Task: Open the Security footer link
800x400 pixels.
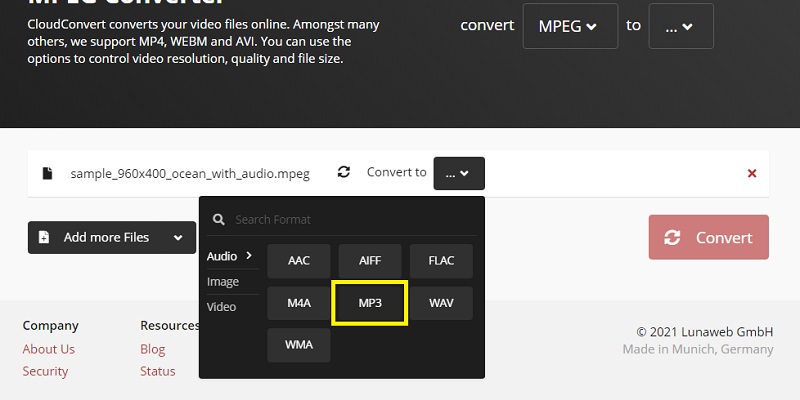Action: tap(45, 371)
